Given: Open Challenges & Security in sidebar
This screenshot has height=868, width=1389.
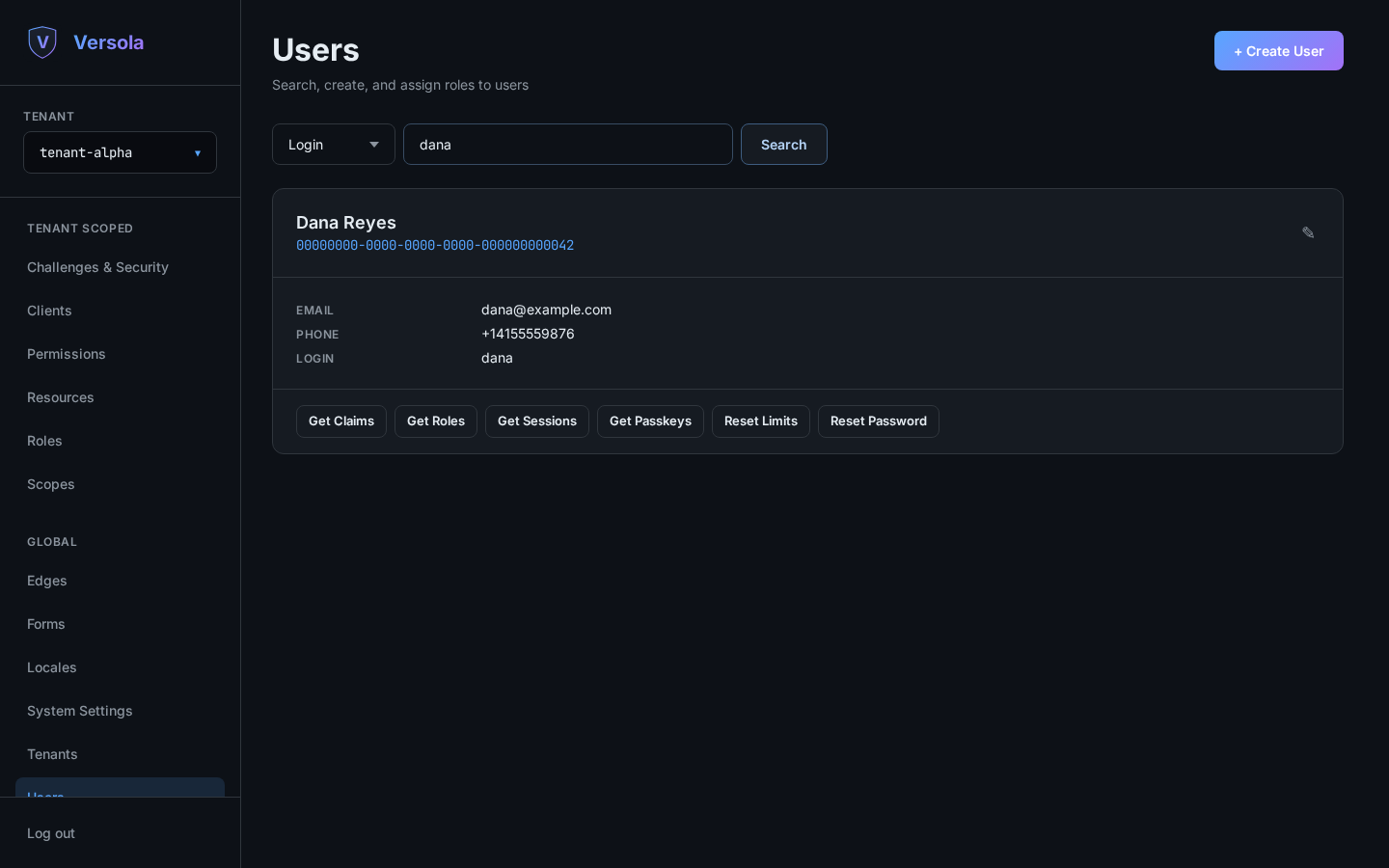Looking at the screenshot, I should tap(120, 267).
